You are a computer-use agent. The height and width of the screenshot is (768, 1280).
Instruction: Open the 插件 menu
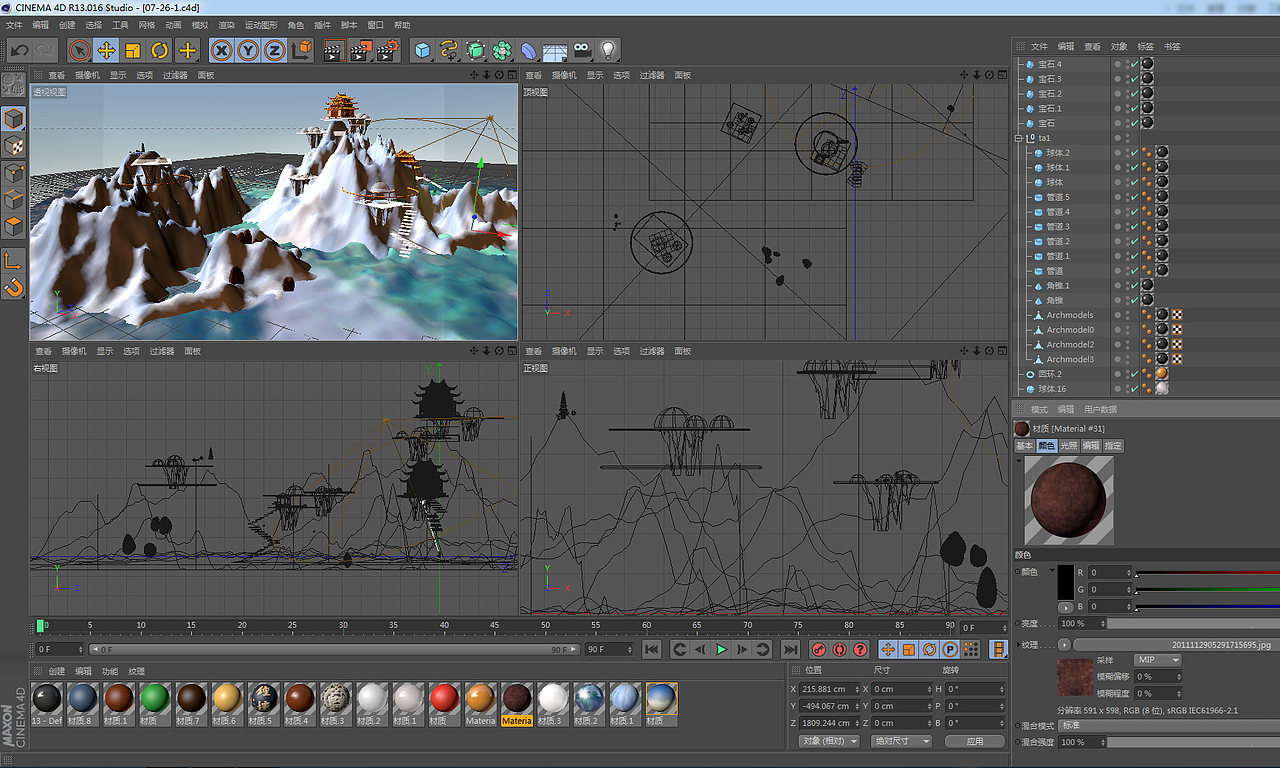[x=322, y=25]
